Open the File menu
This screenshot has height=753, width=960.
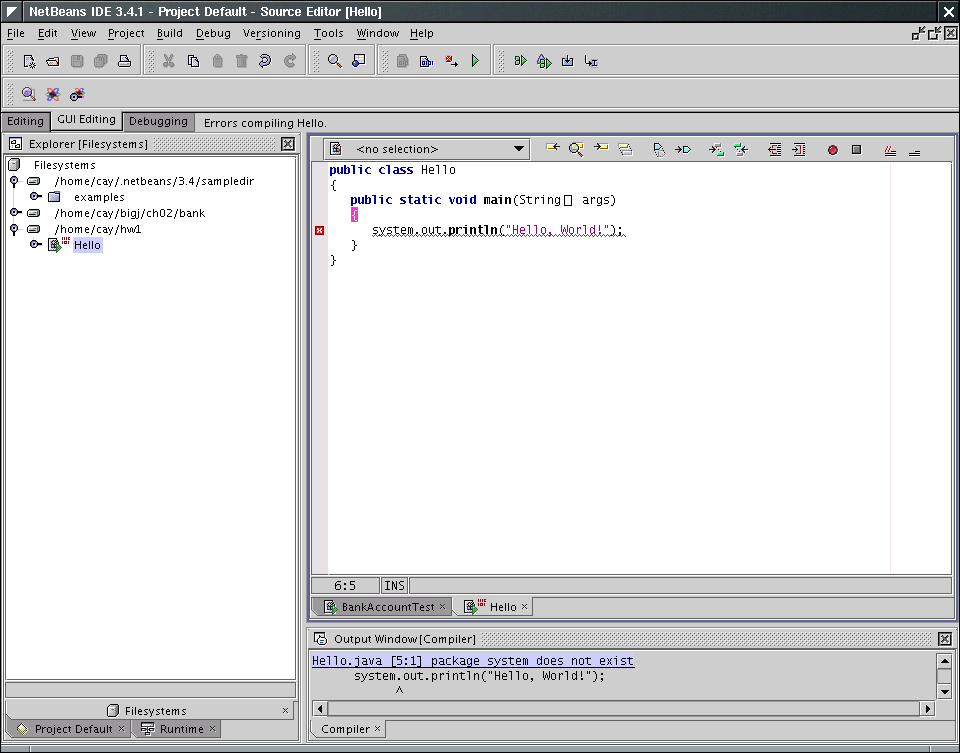(x=15, y=33)
